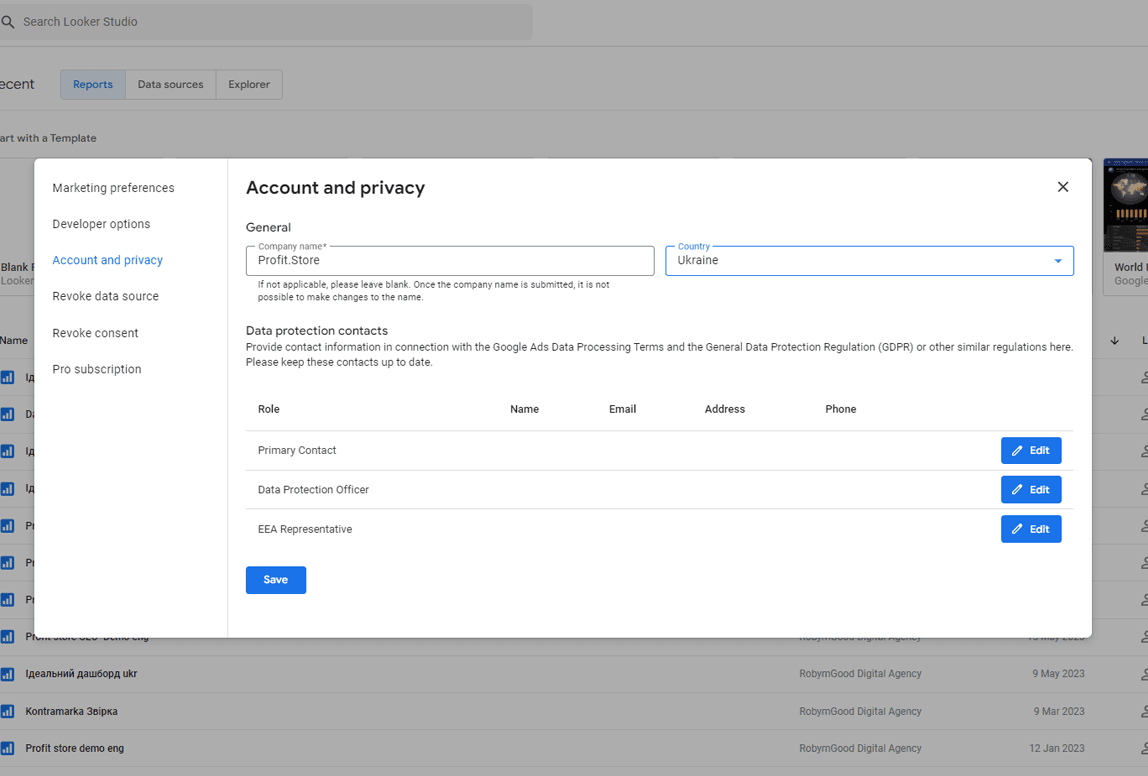The image size is (1148, 776).
Task: Open Revoke data source section
Action: tap(105, 296)
